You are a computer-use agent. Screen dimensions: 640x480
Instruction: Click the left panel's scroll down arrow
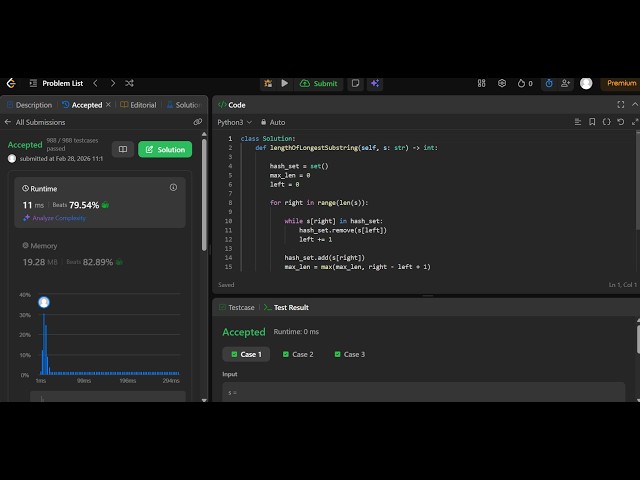[x=204, y=400]
